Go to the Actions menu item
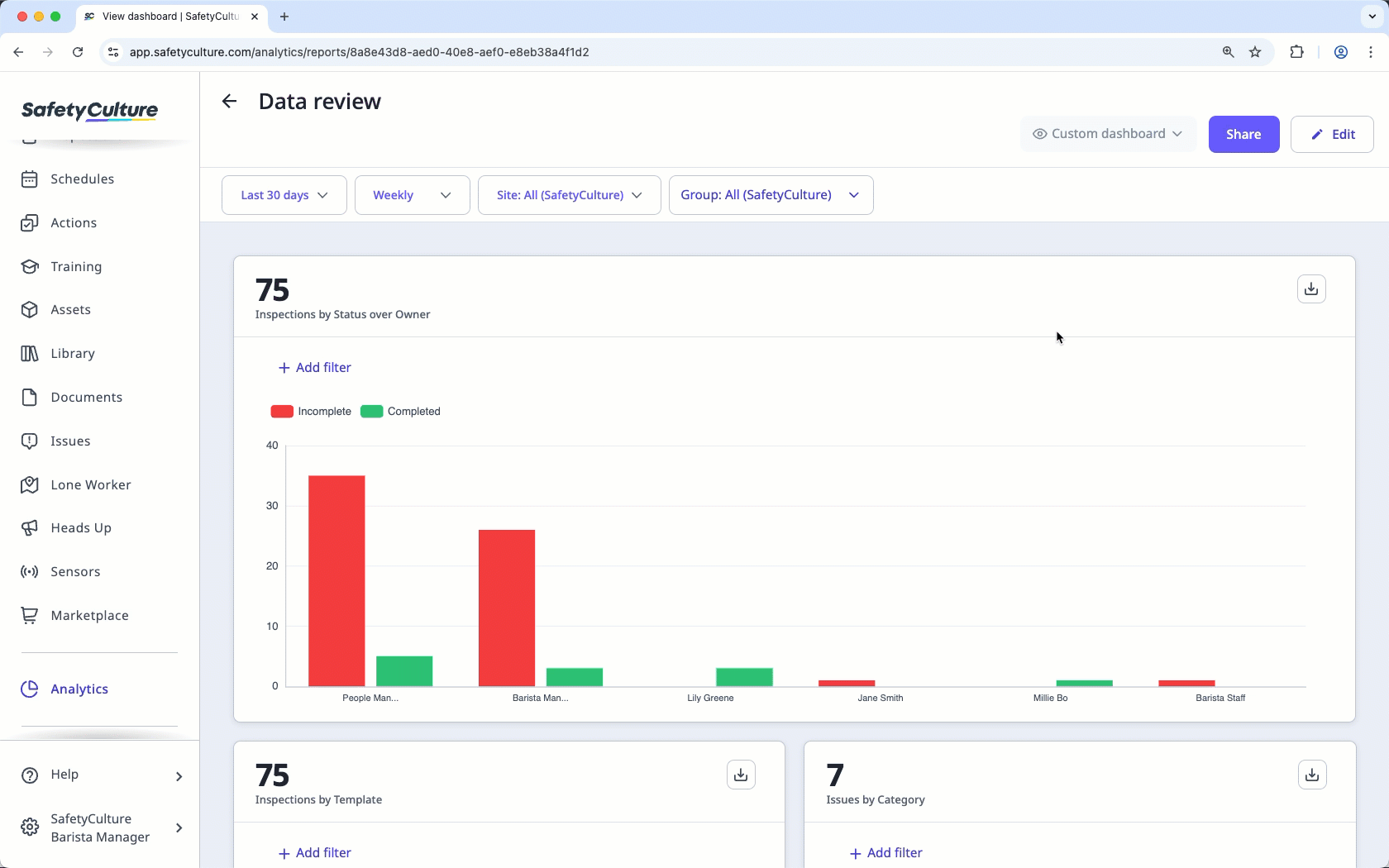 74,223
